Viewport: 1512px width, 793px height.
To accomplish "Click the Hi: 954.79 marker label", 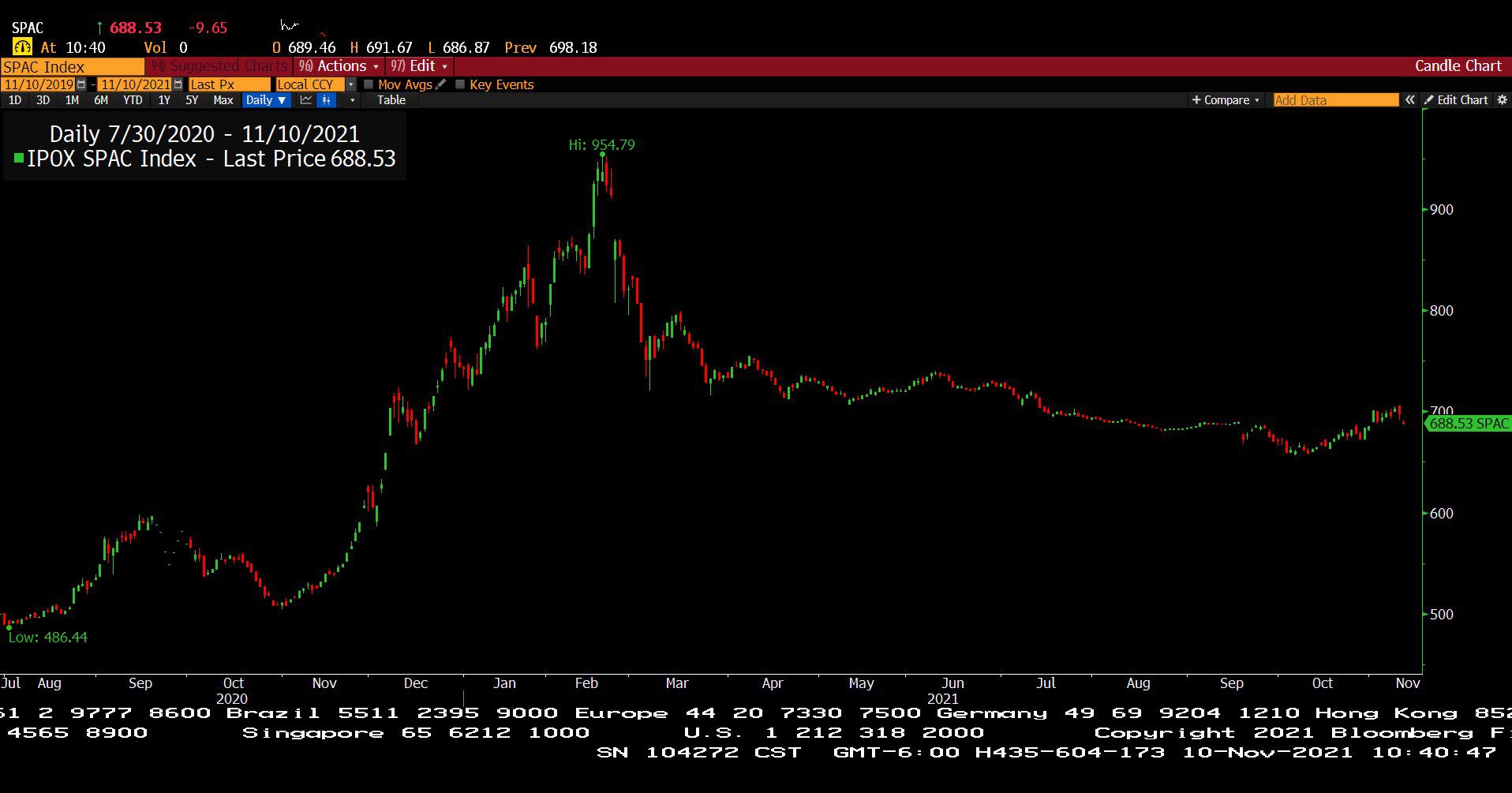I will click(601, 144).
